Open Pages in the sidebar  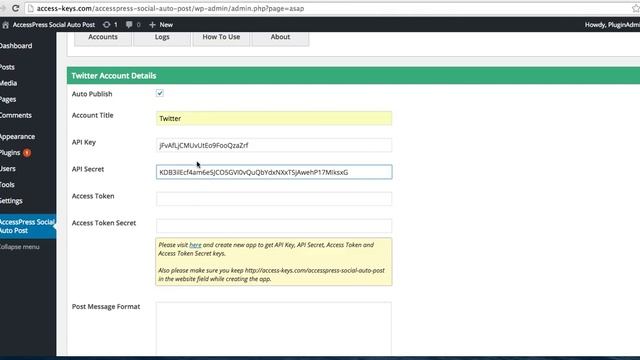(8, 99)
